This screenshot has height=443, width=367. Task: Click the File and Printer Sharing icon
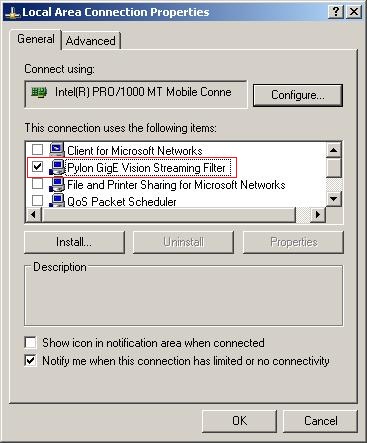tap(57, 184)
